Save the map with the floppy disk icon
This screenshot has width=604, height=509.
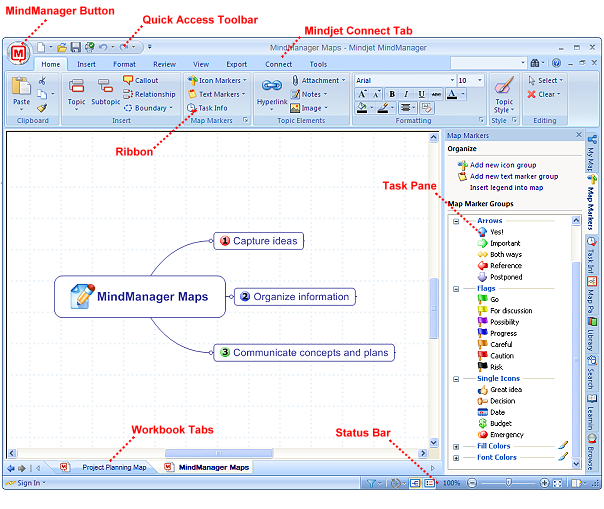coord(76,47)
